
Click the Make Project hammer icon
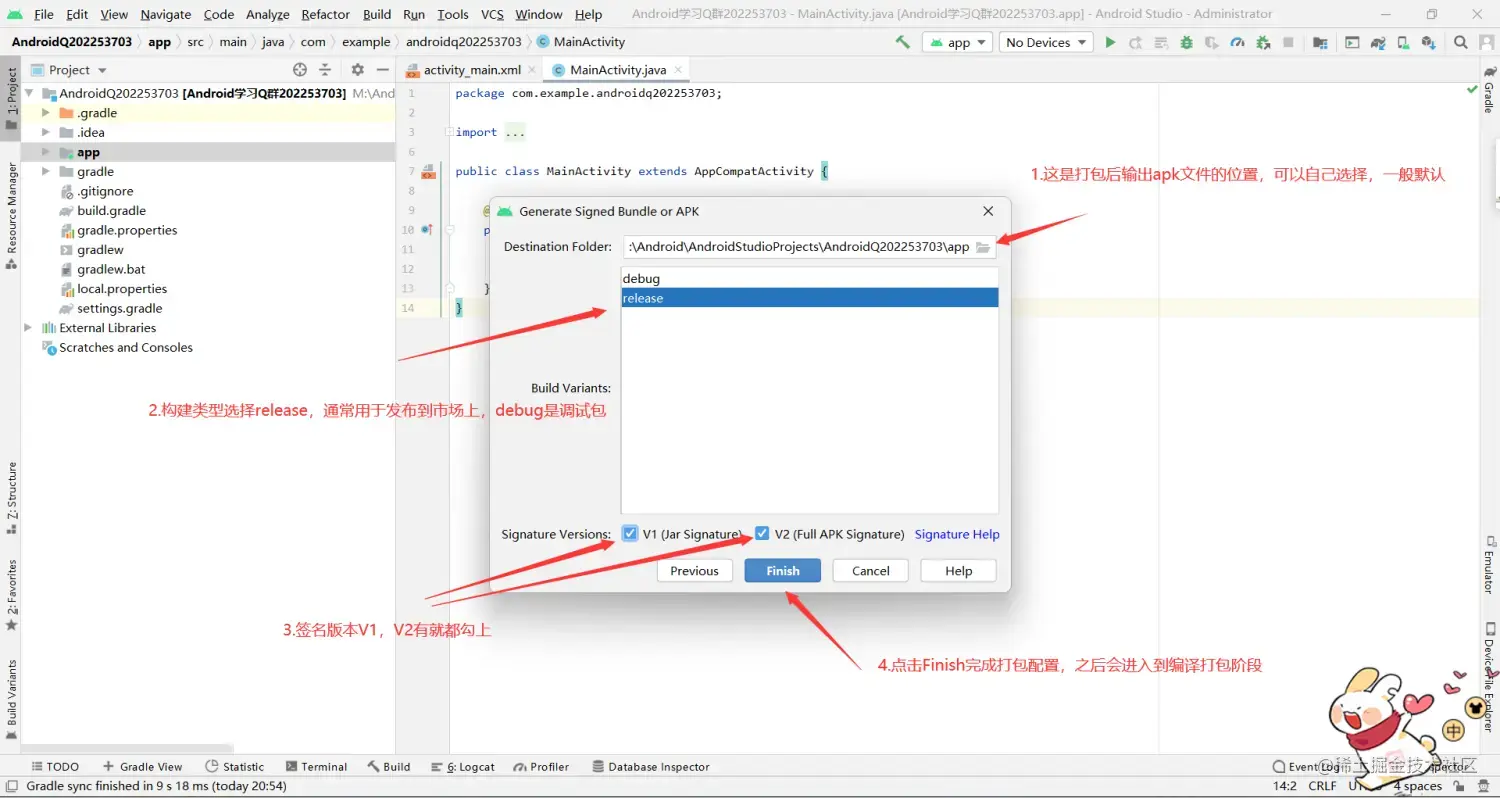coord(903,42)
